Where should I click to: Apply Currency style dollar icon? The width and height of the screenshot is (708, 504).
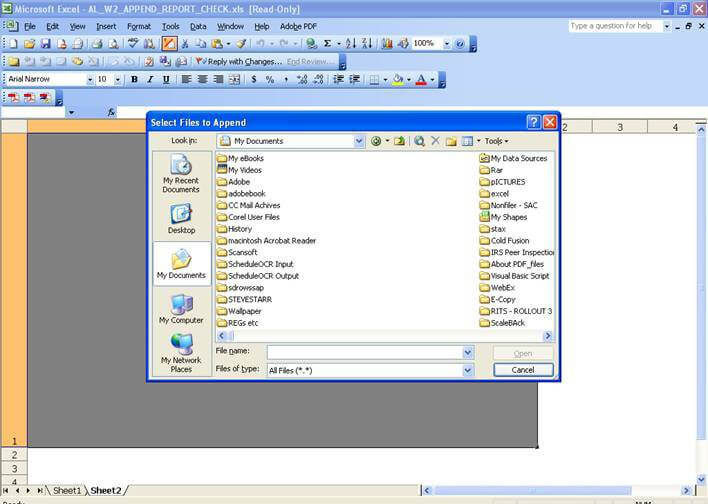[x=254, y=79]
